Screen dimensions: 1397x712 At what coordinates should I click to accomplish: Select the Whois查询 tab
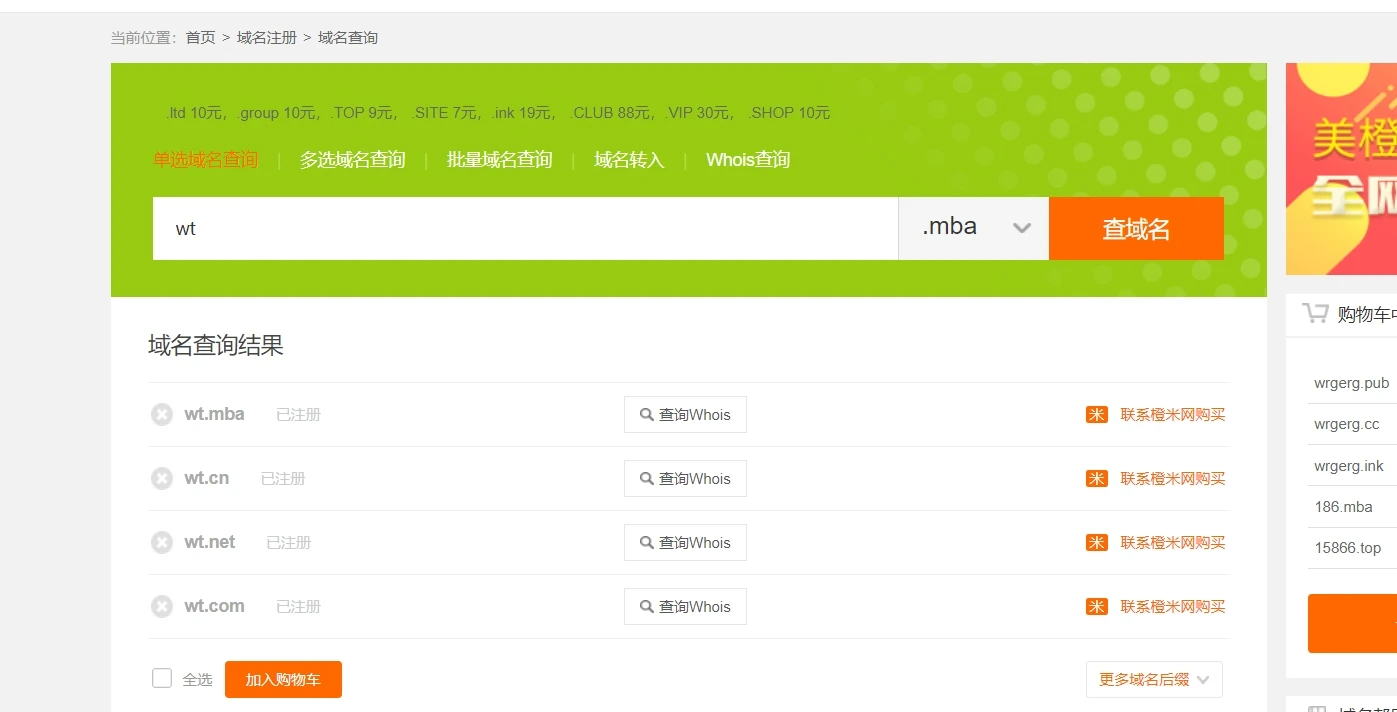[747, 160]
